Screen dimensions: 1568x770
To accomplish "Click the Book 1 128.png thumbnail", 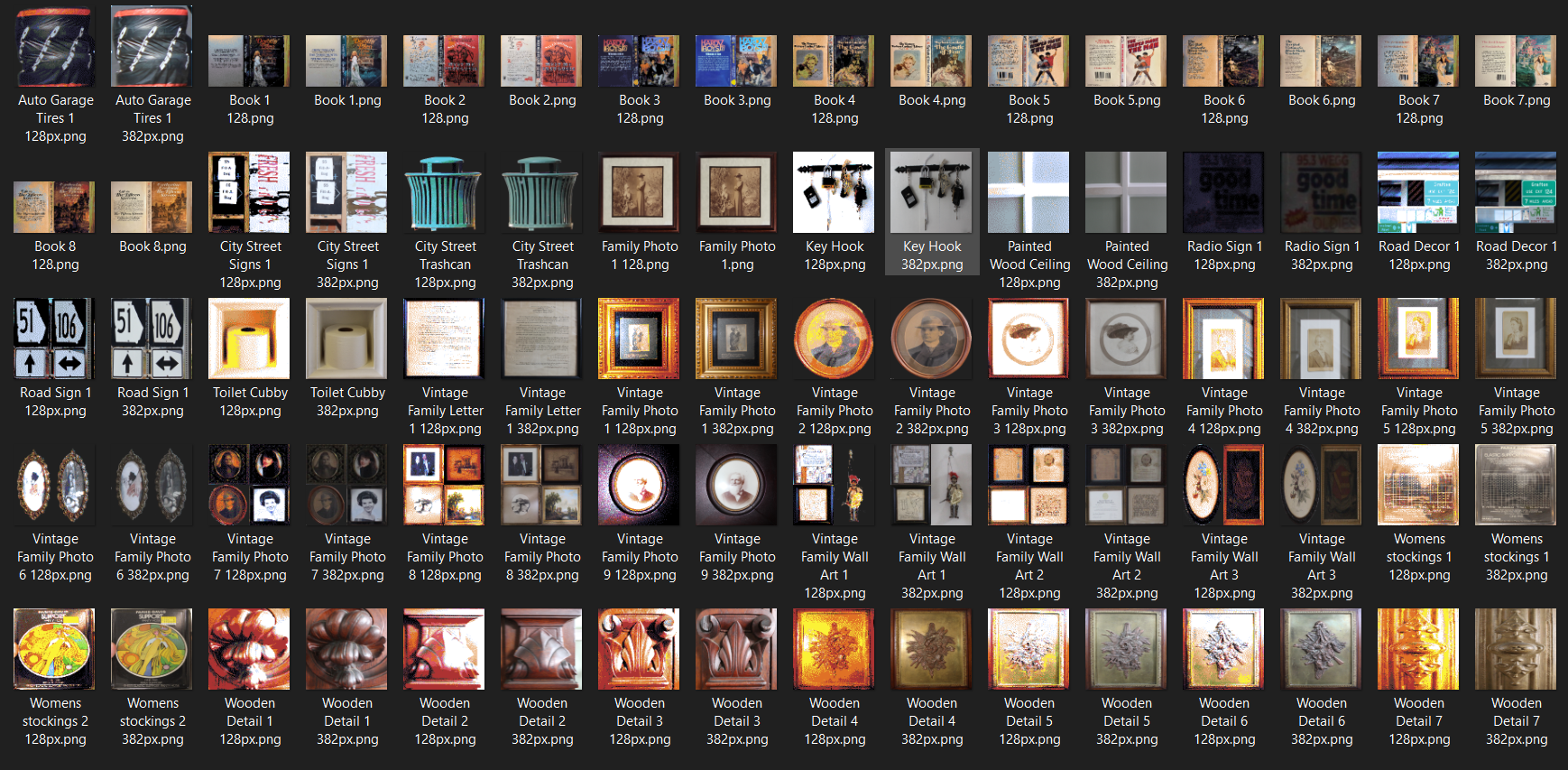I will click(x=250, y=60).
